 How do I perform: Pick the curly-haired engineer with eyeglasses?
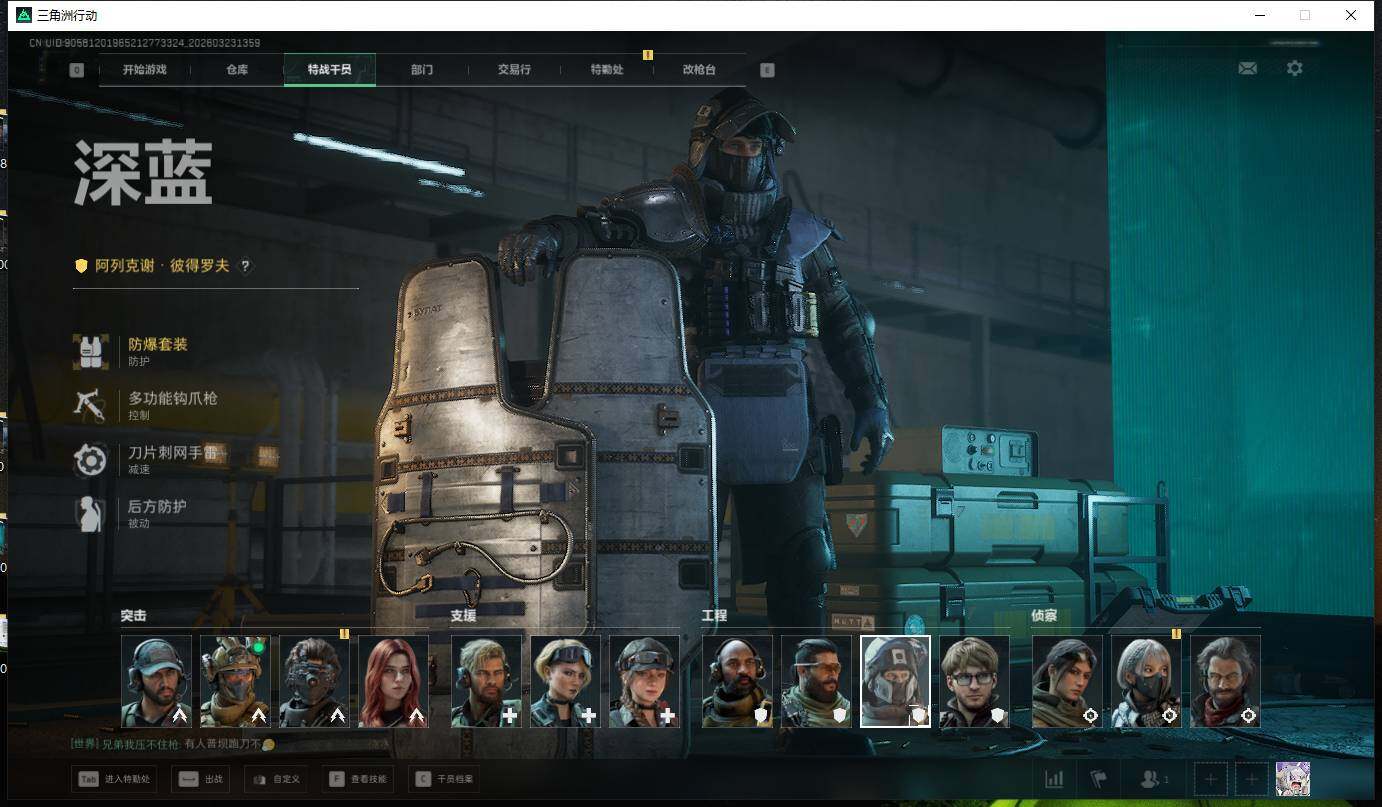974,681
